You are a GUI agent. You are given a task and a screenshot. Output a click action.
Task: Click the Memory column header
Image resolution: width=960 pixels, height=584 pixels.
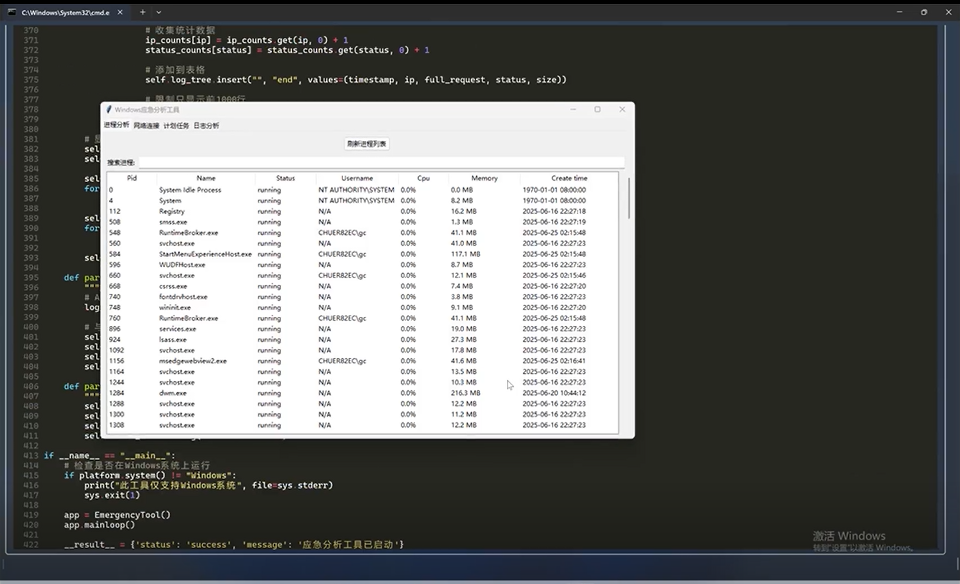[x=484, y=178]
